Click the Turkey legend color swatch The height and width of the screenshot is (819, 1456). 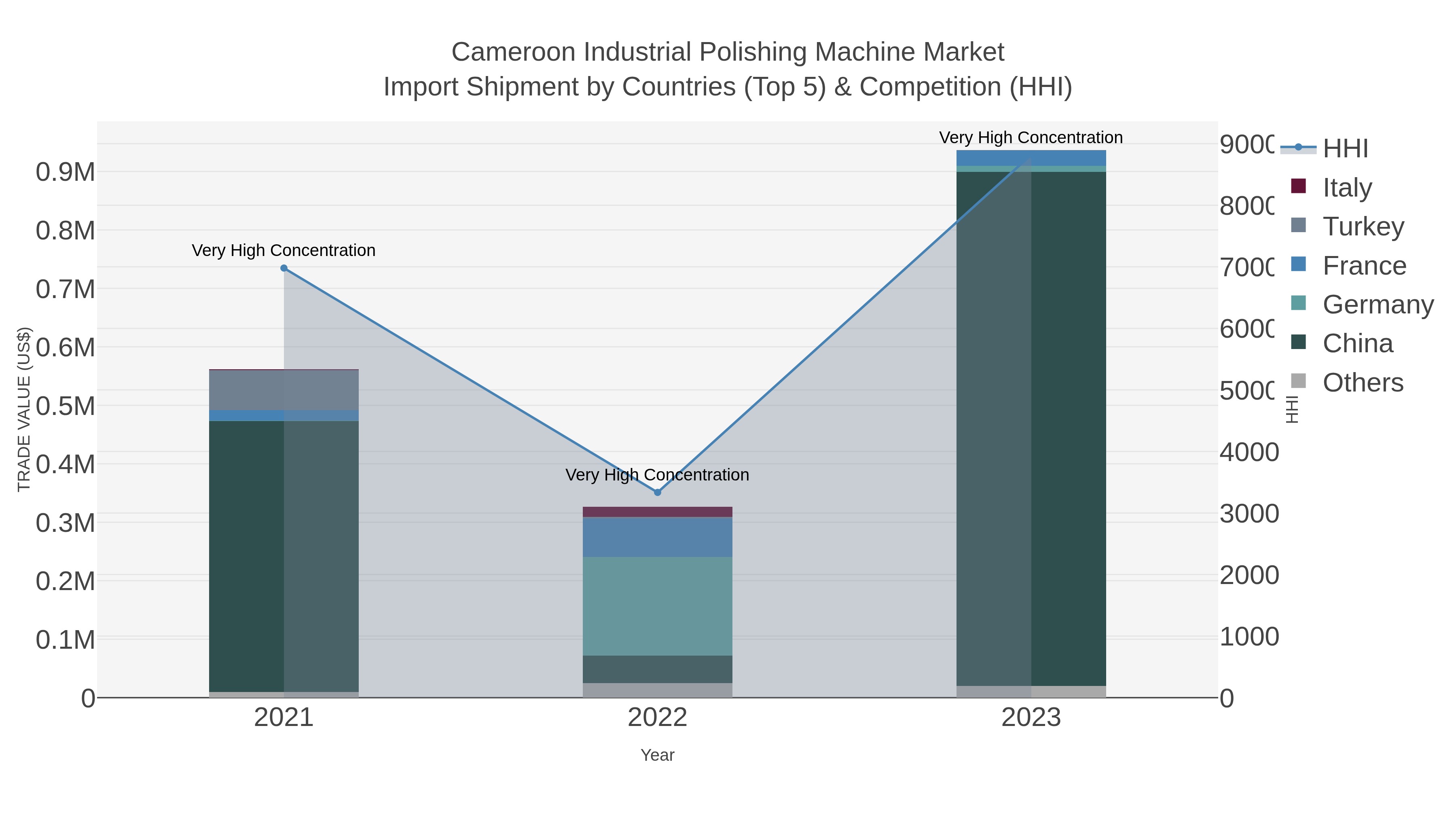1299,225
